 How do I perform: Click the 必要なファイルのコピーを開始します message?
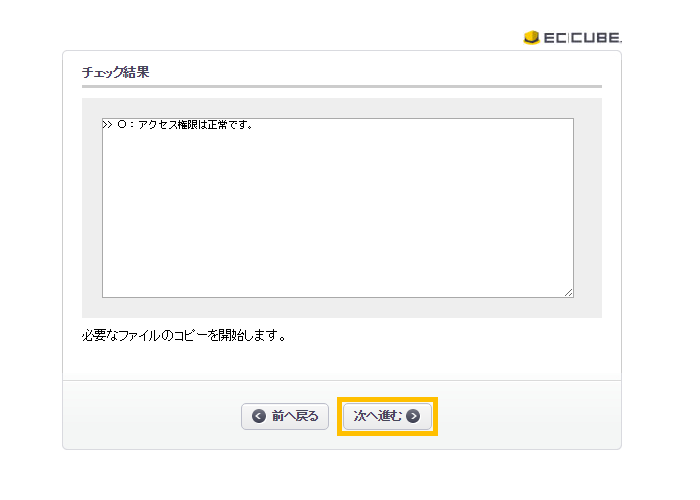[x=184, y=335]
